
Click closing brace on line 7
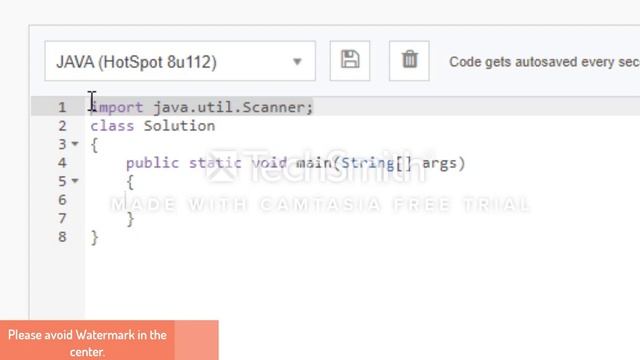click(x=130, y=219)
